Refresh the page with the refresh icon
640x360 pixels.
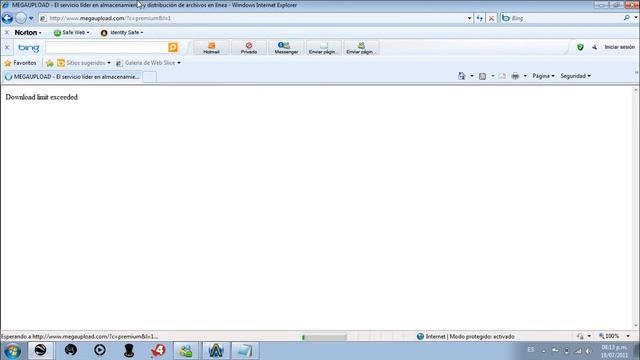coord(480,18)
